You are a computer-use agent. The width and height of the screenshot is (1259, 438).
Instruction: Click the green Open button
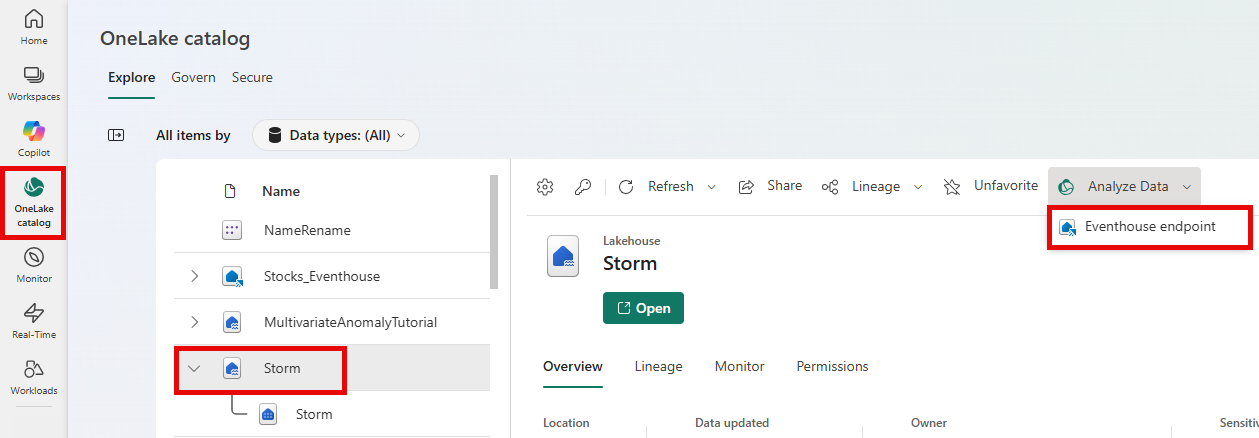tap(643, 308)
